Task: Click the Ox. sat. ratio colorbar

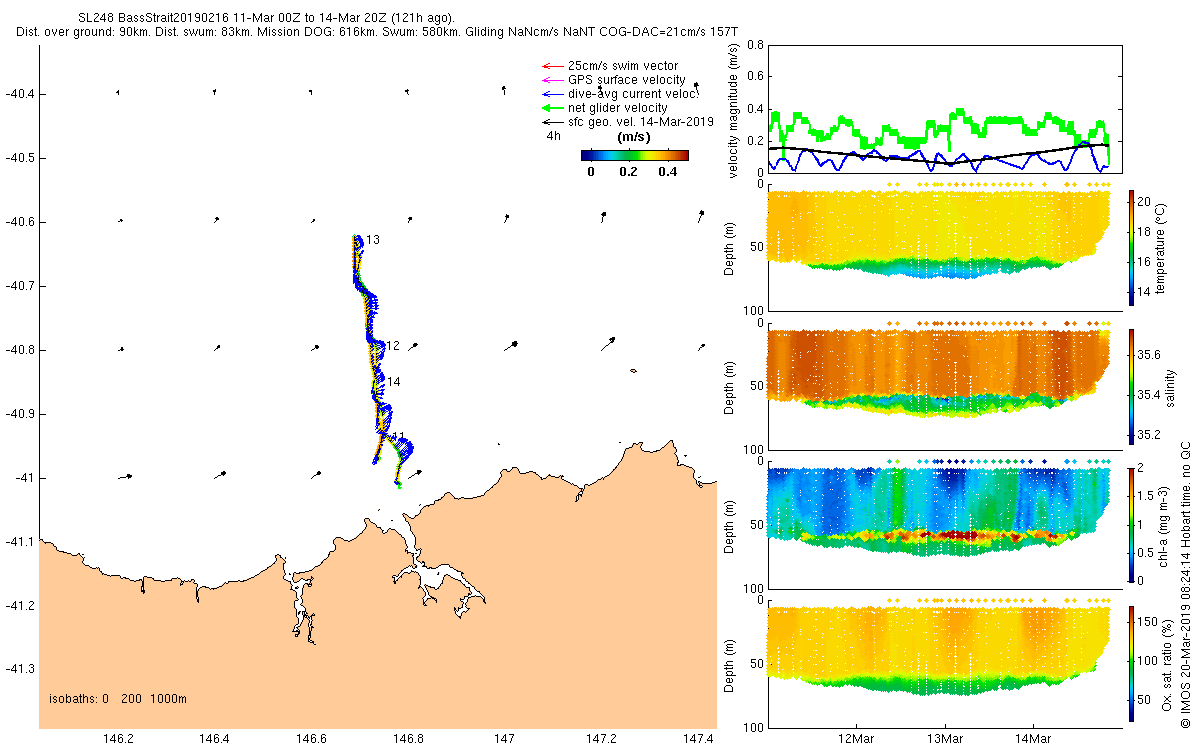Action: pos(1131,663)
